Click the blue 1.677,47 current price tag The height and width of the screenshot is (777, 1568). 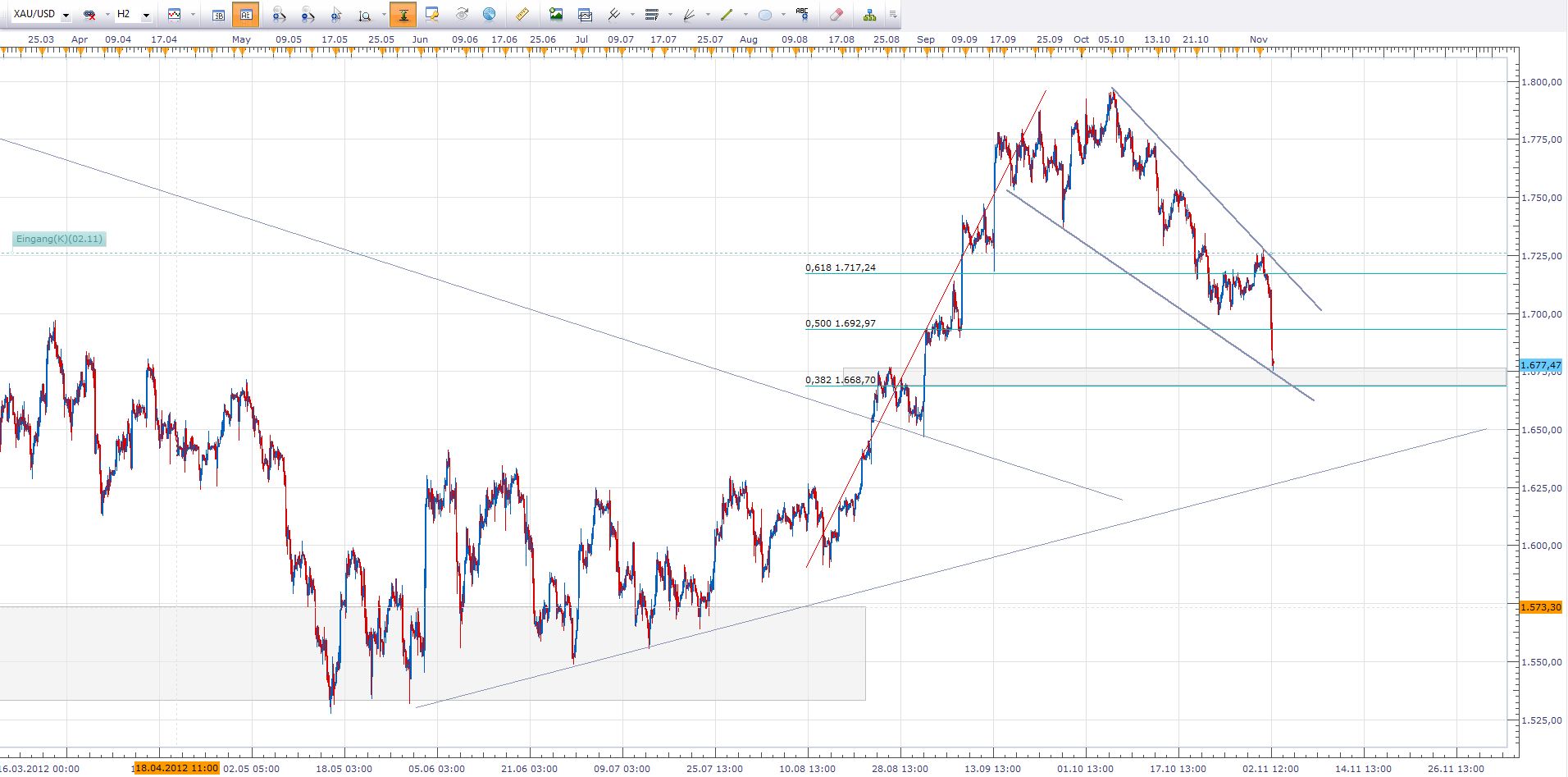tap(1539, 365)
